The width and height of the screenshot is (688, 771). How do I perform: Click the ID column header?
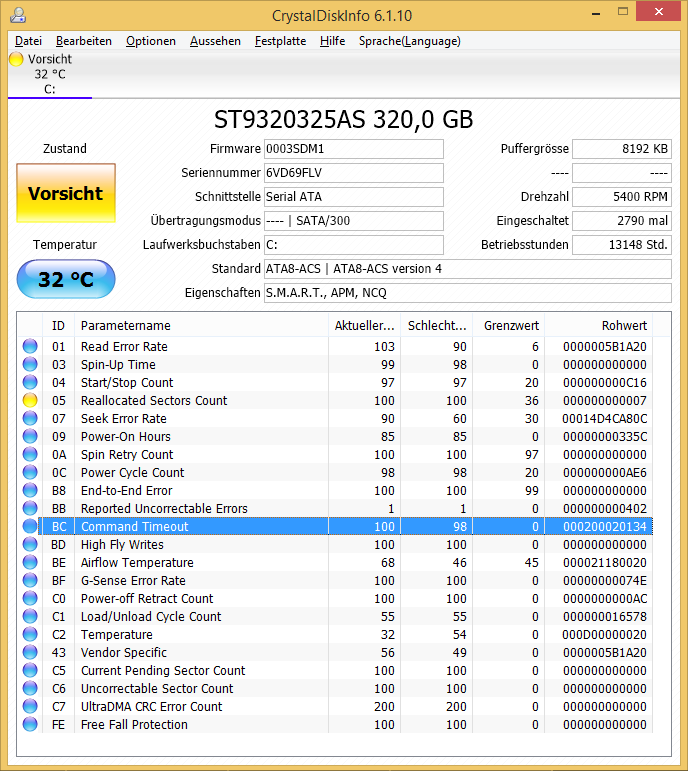tap(58, 326)
